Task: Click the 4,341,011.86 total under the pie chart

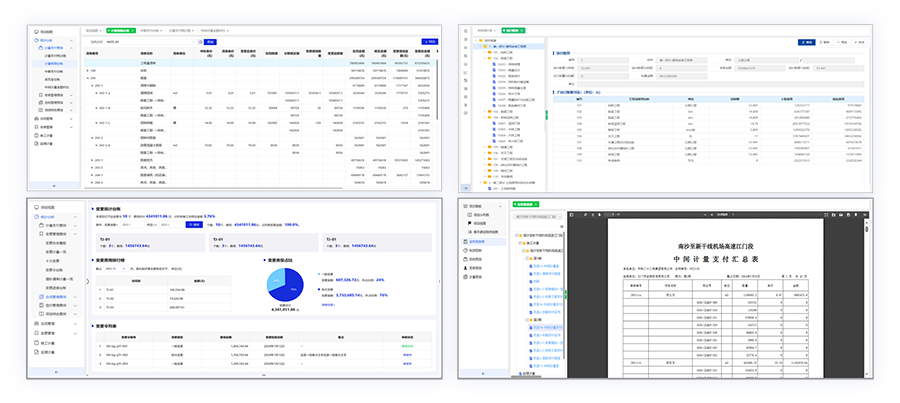Action: tap(283, 309)
